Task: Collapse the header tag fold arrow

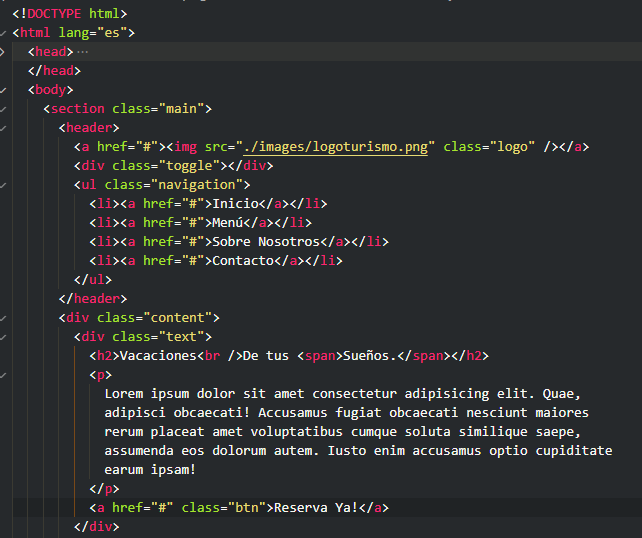Action: (3, 128)
